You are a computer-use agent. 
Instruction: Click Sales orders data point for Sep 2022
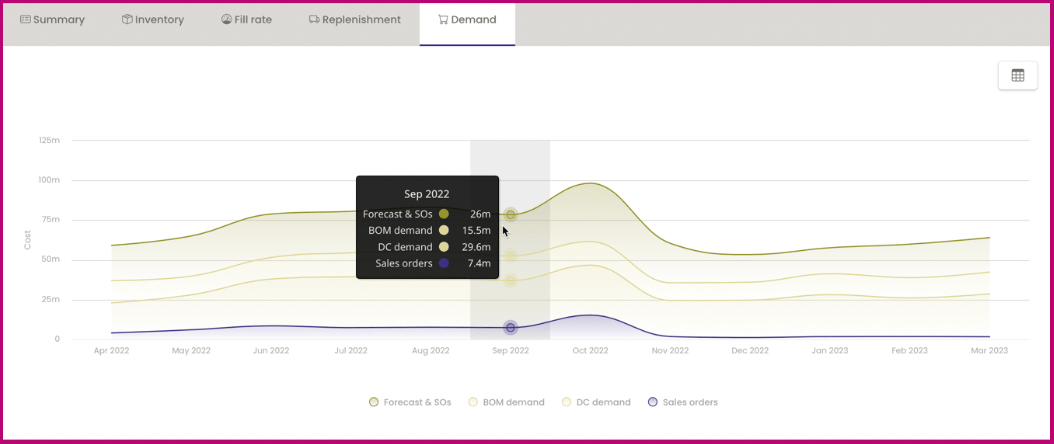click(x=510, y=328)
